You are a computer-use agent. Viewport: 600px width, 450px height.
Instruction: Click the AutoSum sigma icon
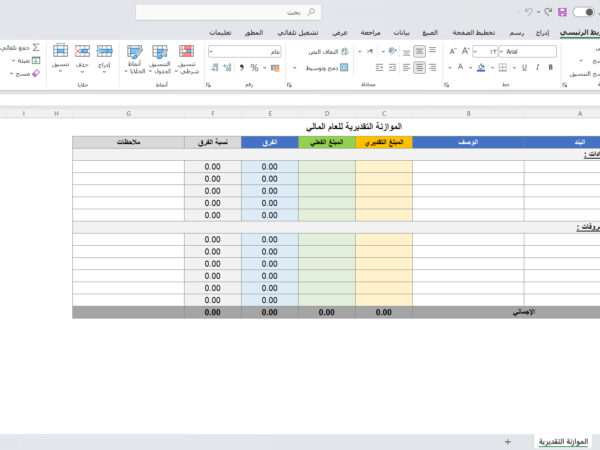(x=36, y=47)
